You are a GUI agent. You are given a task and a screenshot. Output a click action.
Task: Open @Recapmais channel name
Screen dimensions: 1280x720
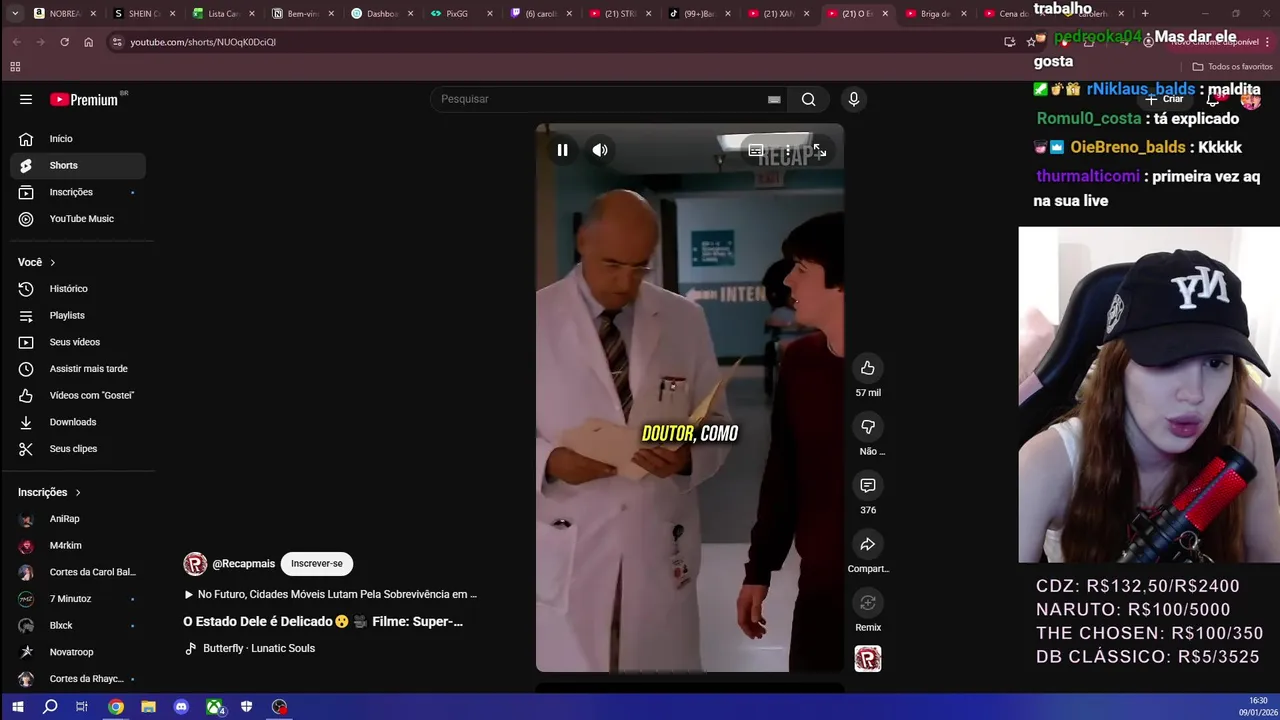[243, 564]
